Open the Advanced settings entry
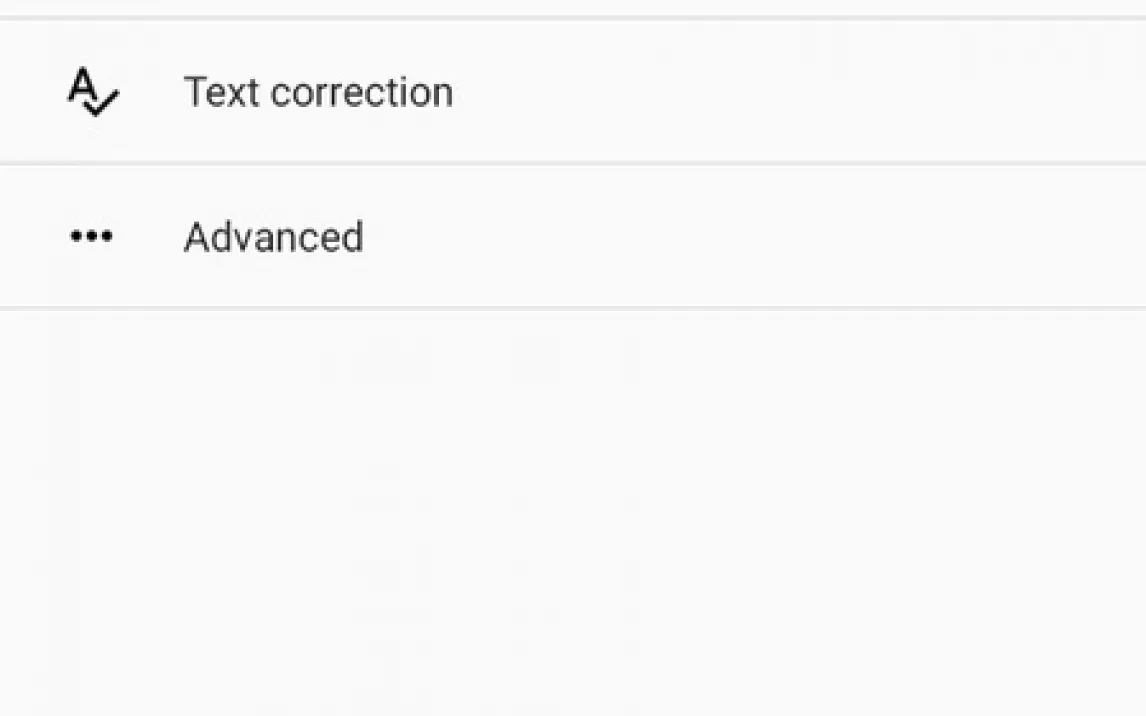The height and width of the screenshot is (716, 1146). (273, 237)
